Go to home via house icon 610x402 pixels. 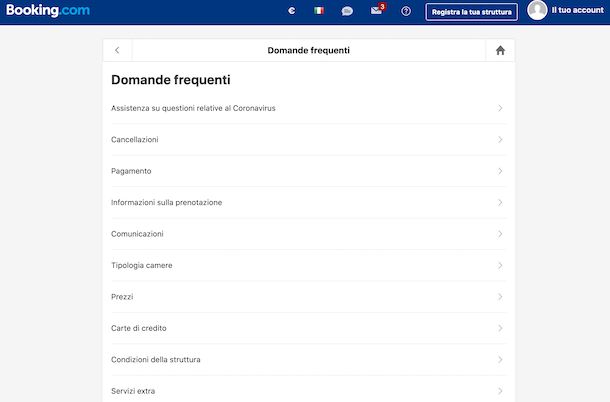click(x=500, y=50)
